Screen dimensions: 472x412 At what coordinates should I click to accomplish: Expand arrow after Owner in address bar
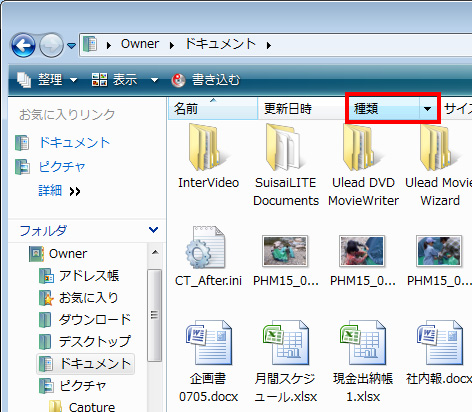pyautogui.click(x=172, y=45)
